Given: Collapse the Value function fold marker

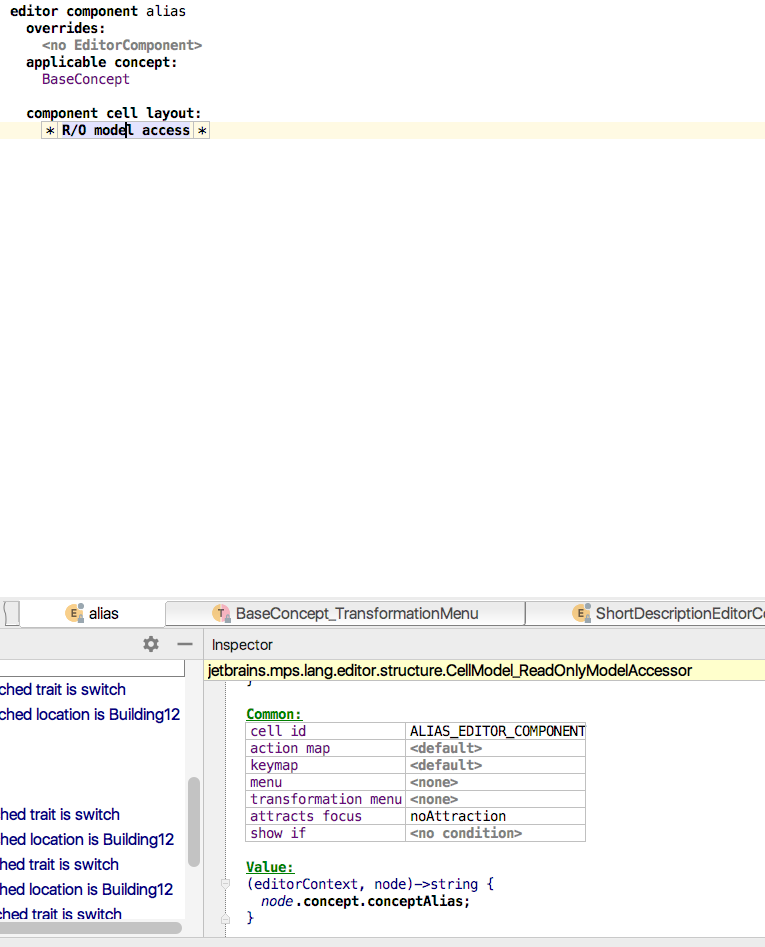Looking at the screenshot, I should (226, 885).
